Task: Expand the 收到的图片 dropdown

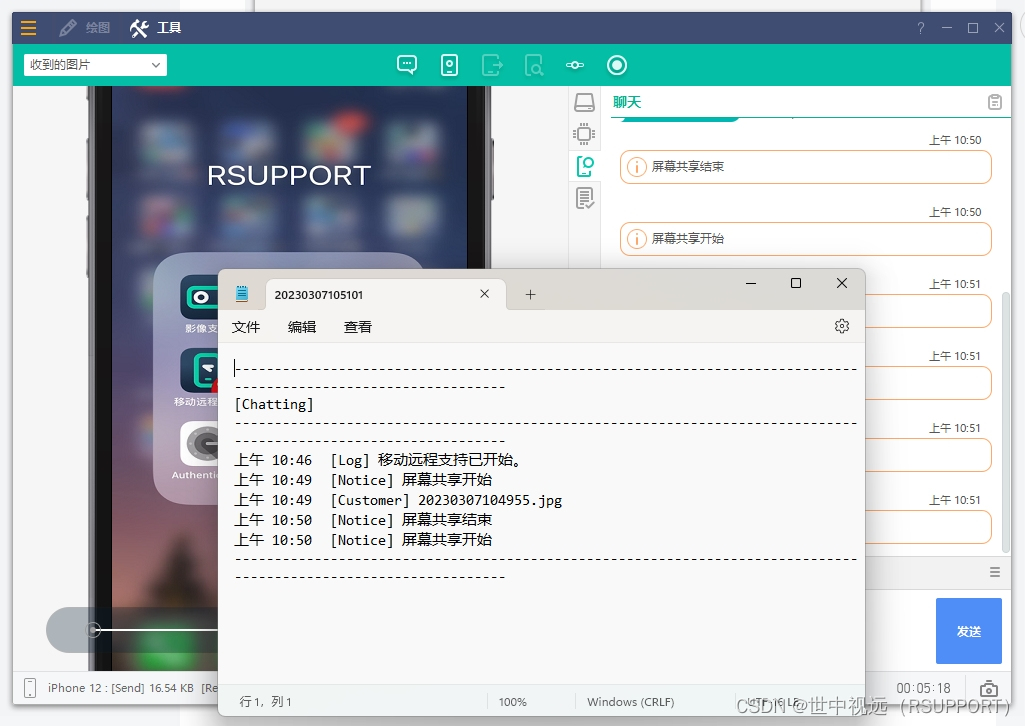Action: (95, 65)
